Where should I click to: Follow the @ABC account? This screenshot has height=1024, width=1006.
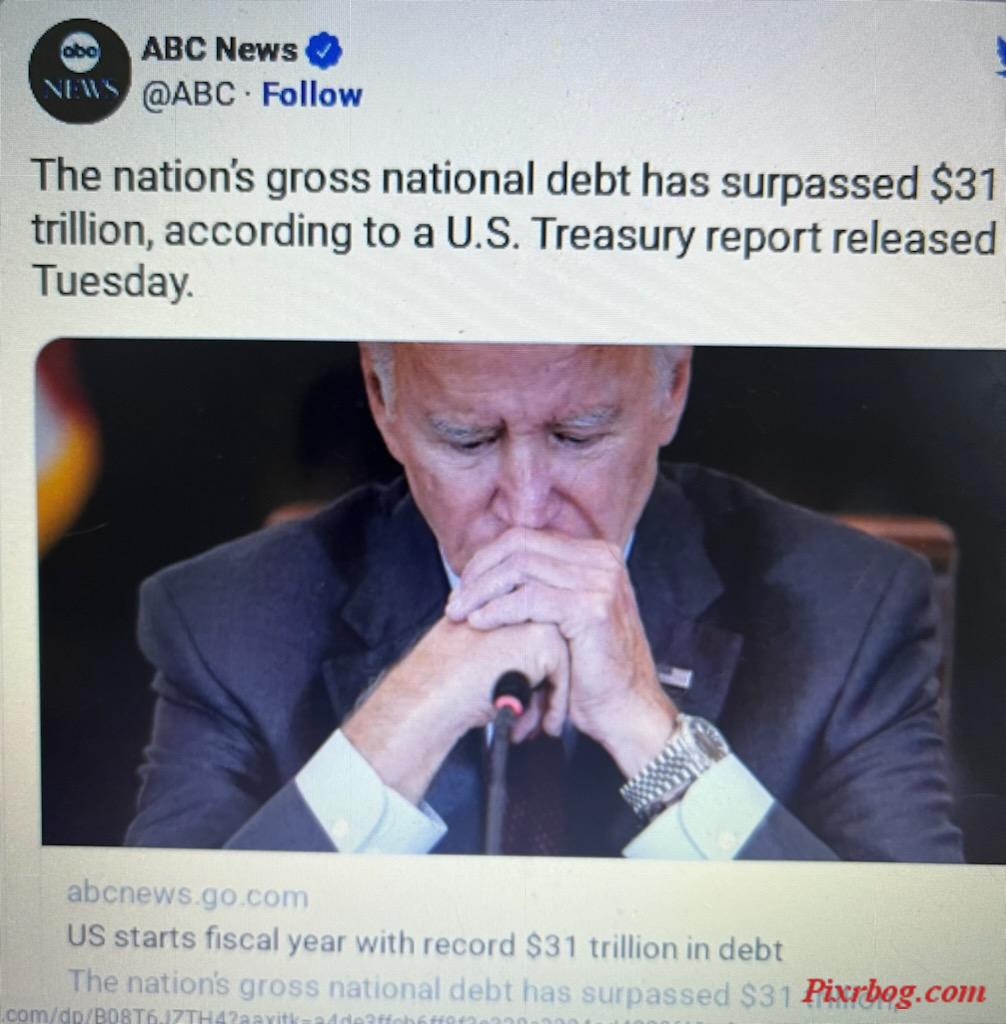click(x=312, y=95)
